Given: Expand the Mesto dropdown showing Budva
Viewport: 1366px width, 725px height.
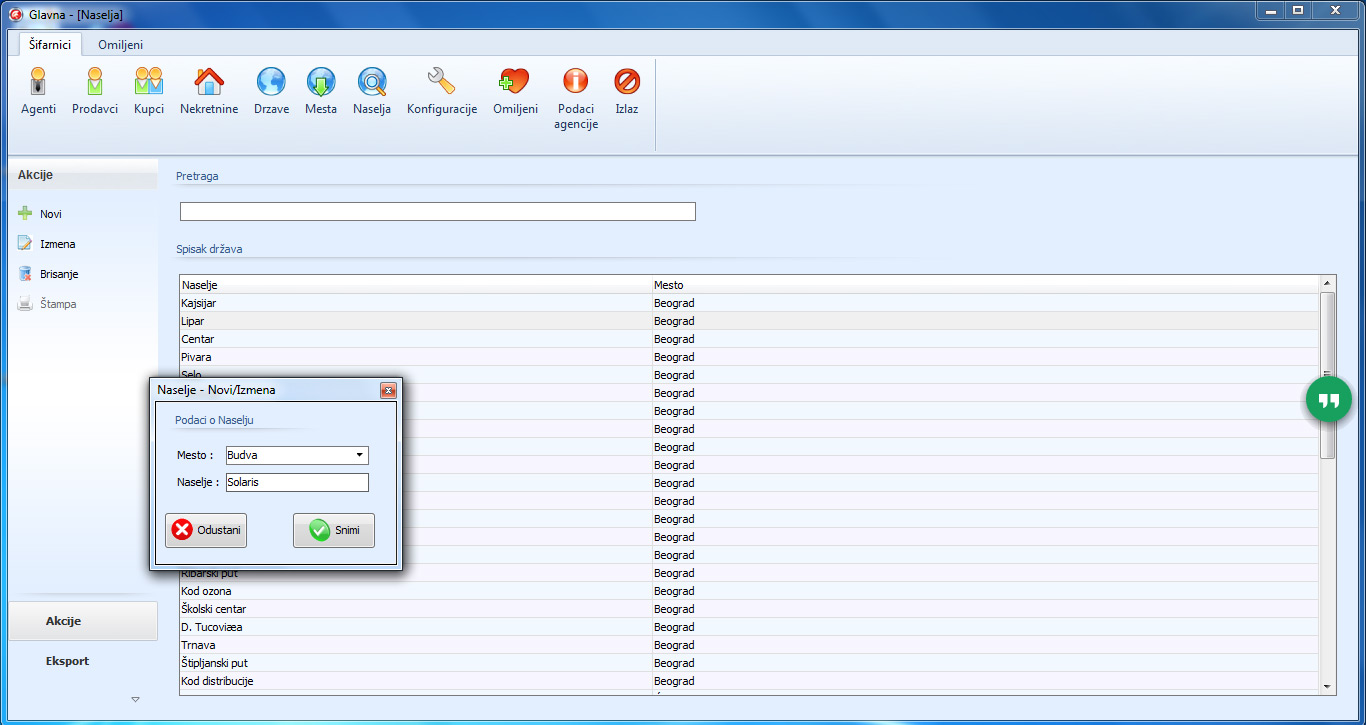Looking at the screenshot, I should coord(359,456).
